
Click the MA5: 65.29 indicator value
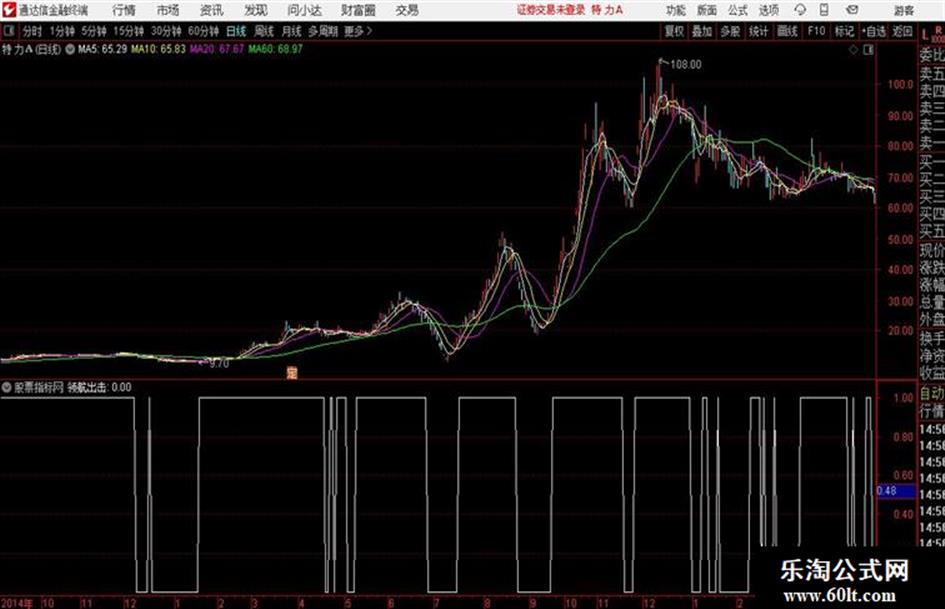click(x=102, y=49)
